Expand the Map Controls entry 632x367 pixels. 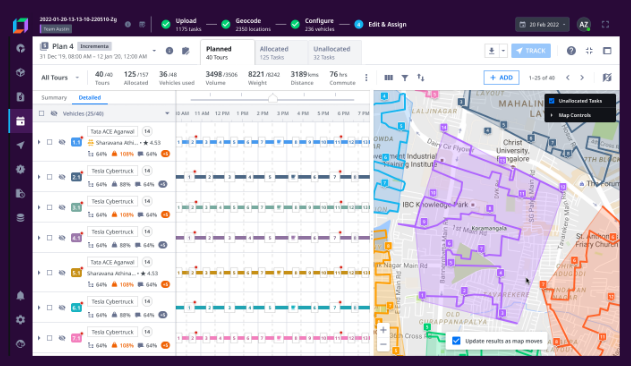[574, 115]
